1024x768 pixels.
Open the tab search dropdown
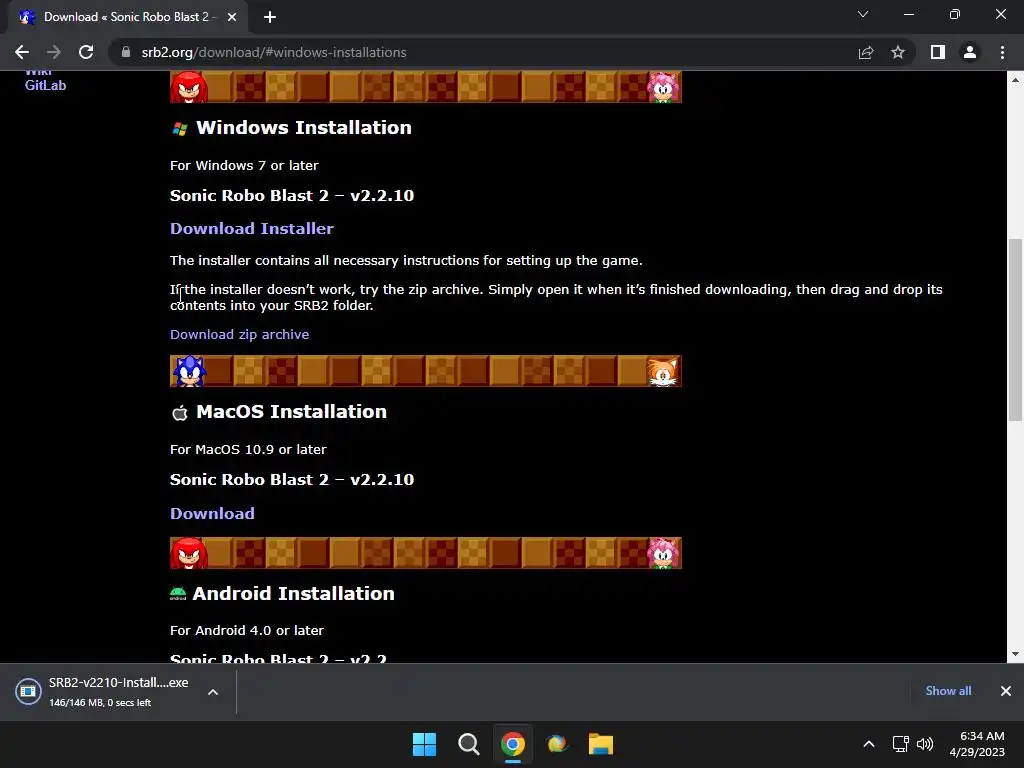click(x=863, y=14)
